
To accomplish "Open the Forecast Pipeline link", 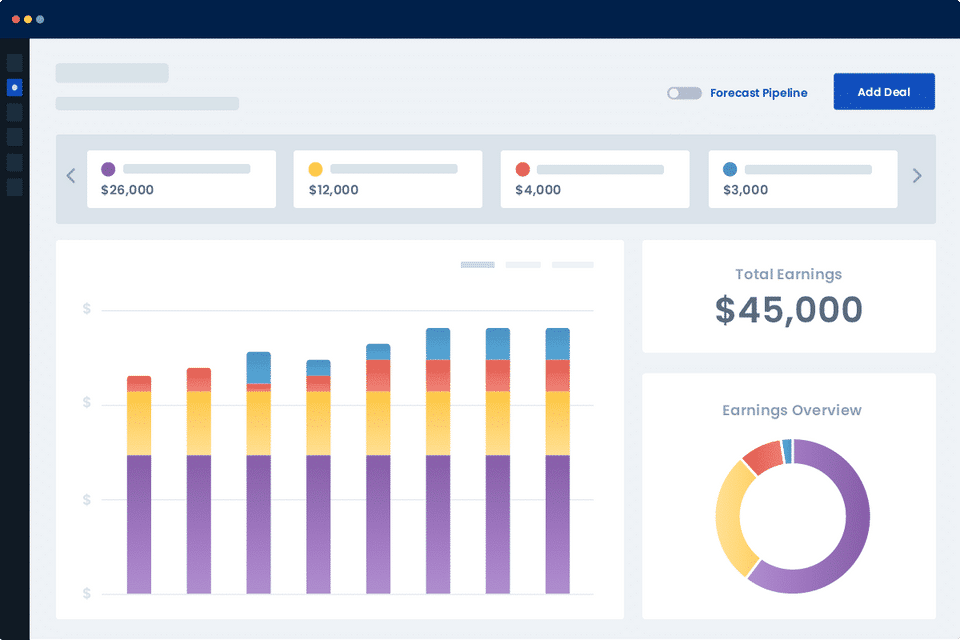I will (x=759, y=93).
